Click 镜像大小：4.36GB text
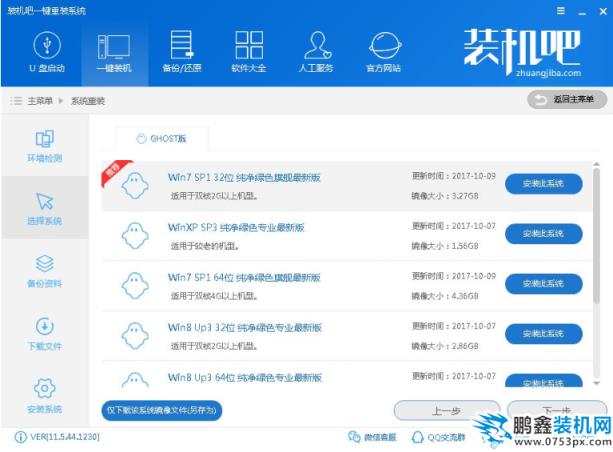613x452 pixels. pos(445,296)
